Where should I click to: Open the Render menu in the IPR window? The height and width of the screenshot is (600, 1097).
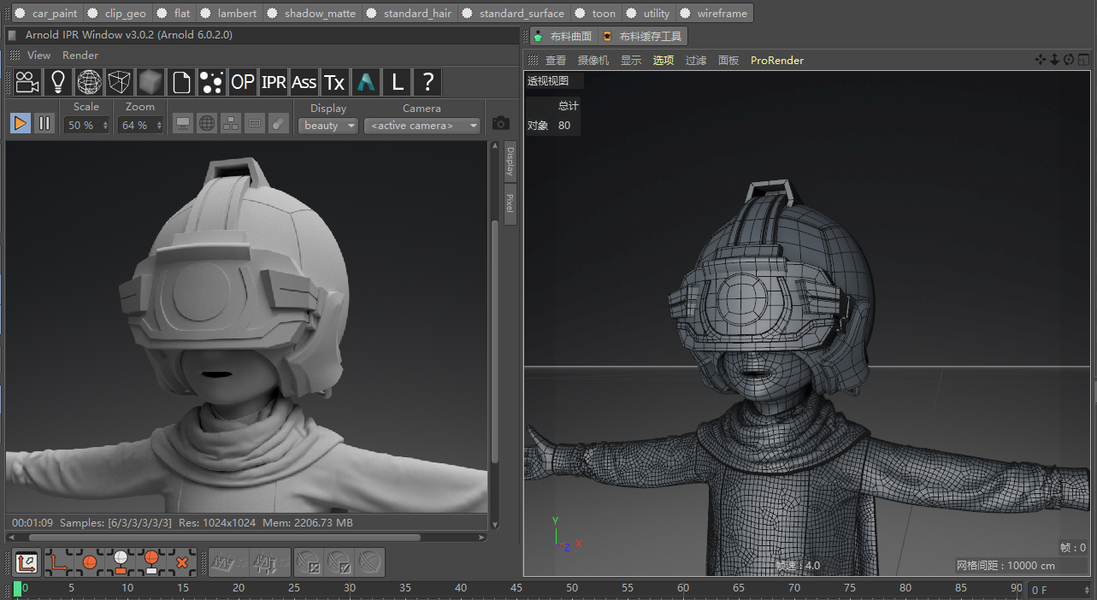(x=80, y=55)
